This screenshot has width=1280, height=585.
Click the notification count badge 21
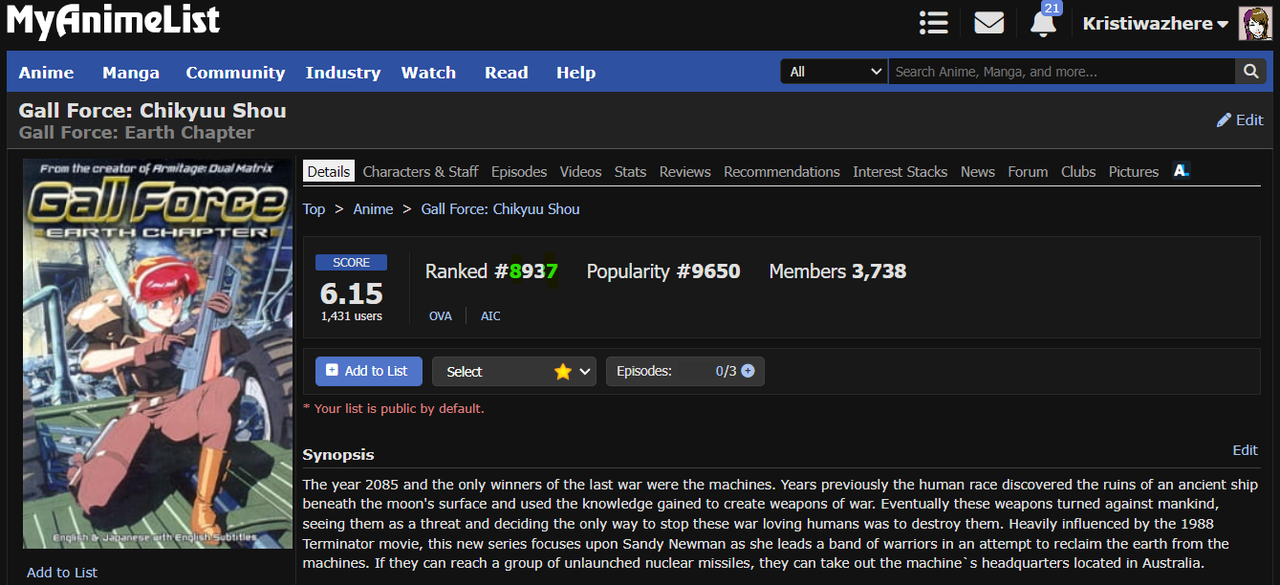pos(1050,8)
